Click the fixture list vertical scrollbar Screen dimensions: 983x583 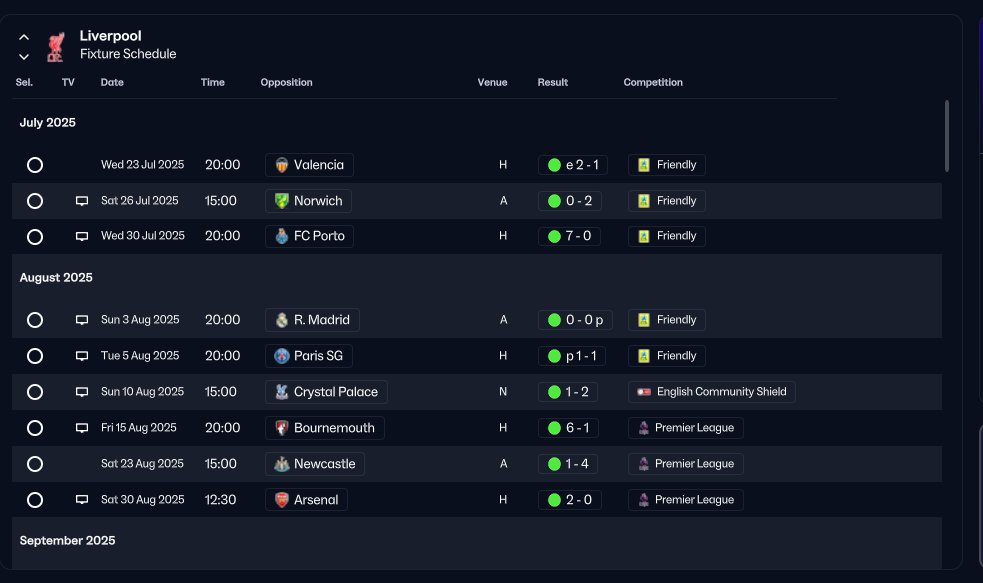[x=947, y=135]
